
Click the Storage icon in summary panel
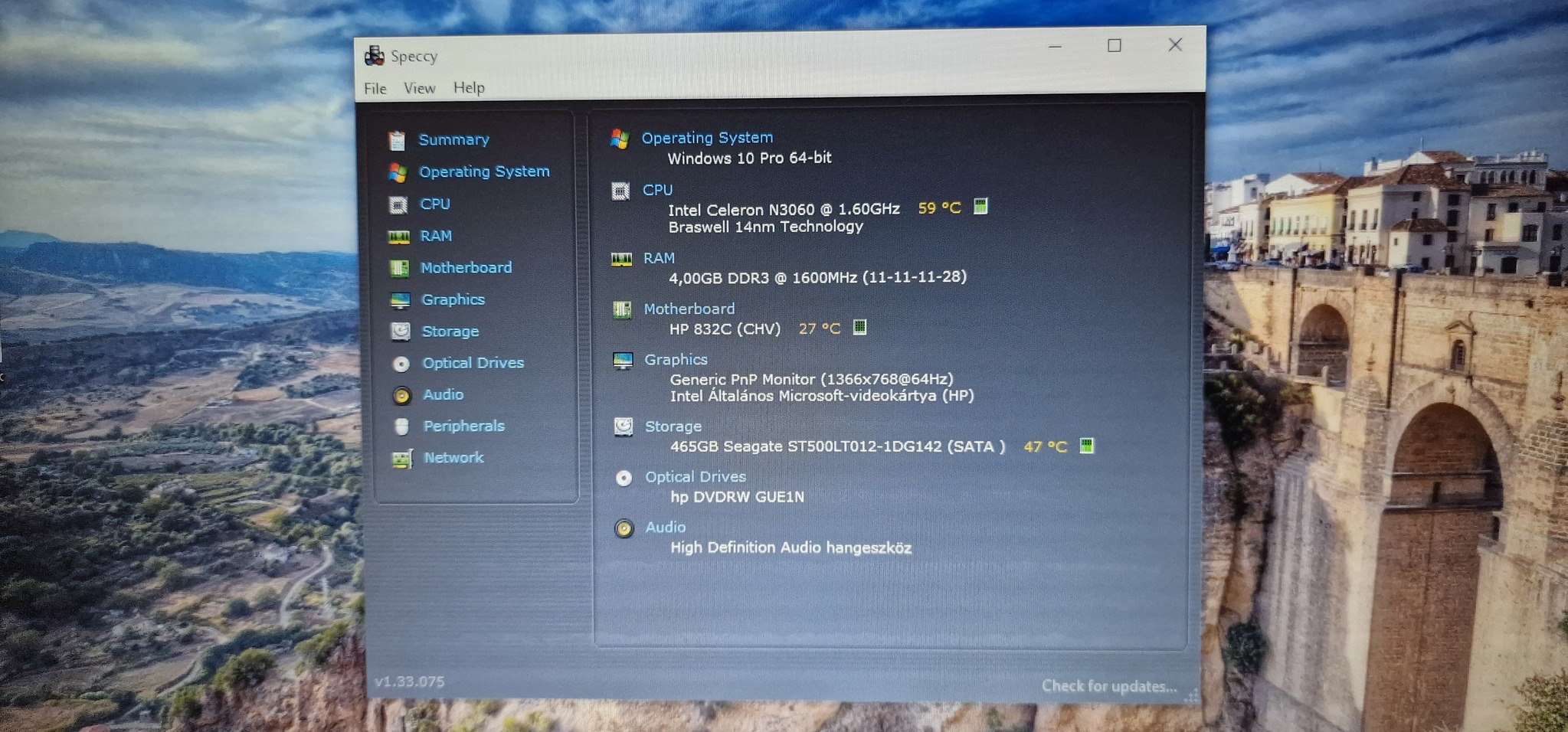click(x=624, y=426)
